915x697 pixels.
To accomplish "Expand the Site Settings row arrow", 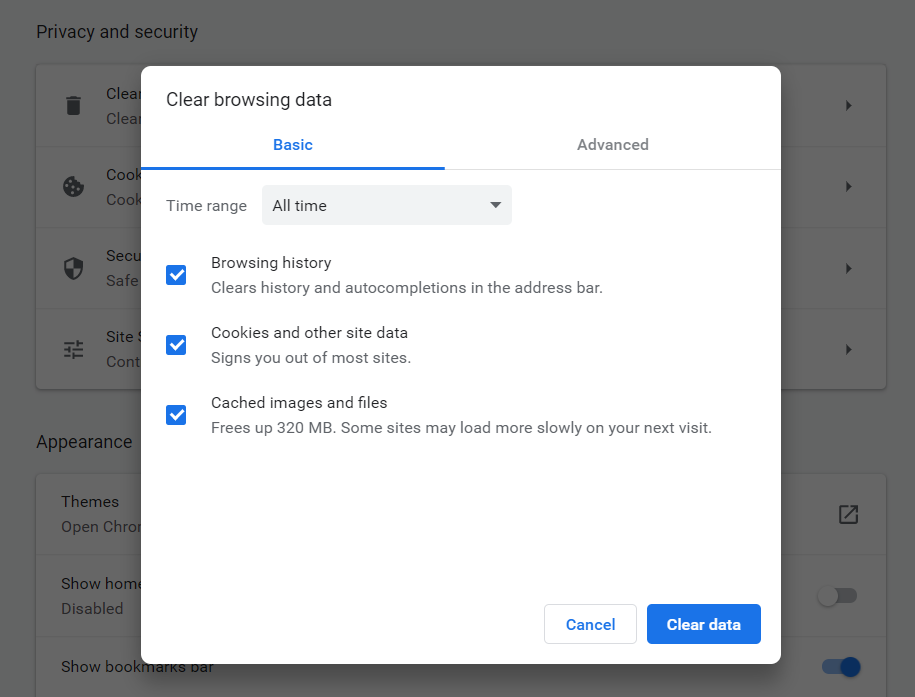I will [x=848, y=349].
